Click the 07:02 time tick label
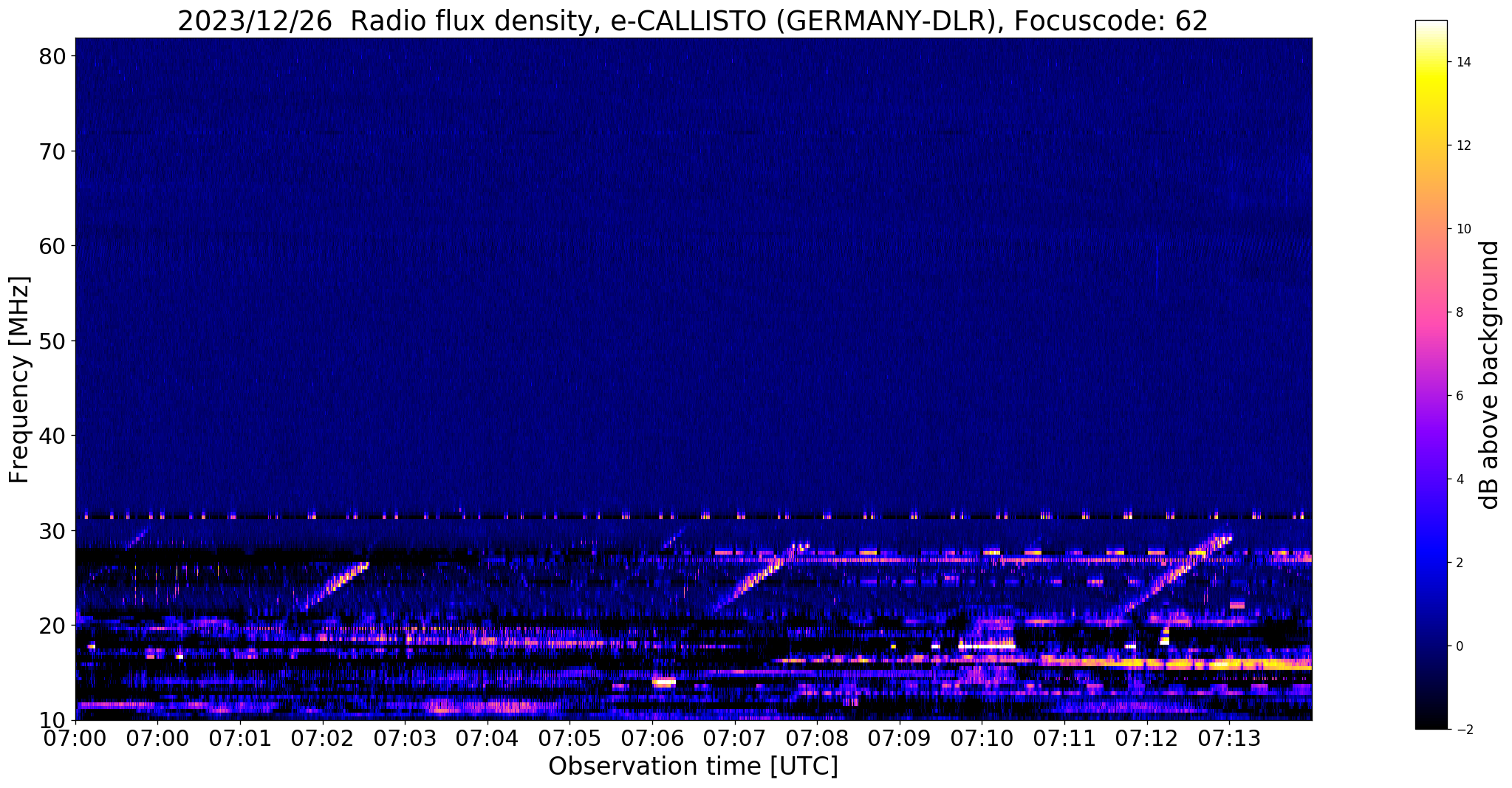This screenshot has width=1512, height=788. coord(323,737)
